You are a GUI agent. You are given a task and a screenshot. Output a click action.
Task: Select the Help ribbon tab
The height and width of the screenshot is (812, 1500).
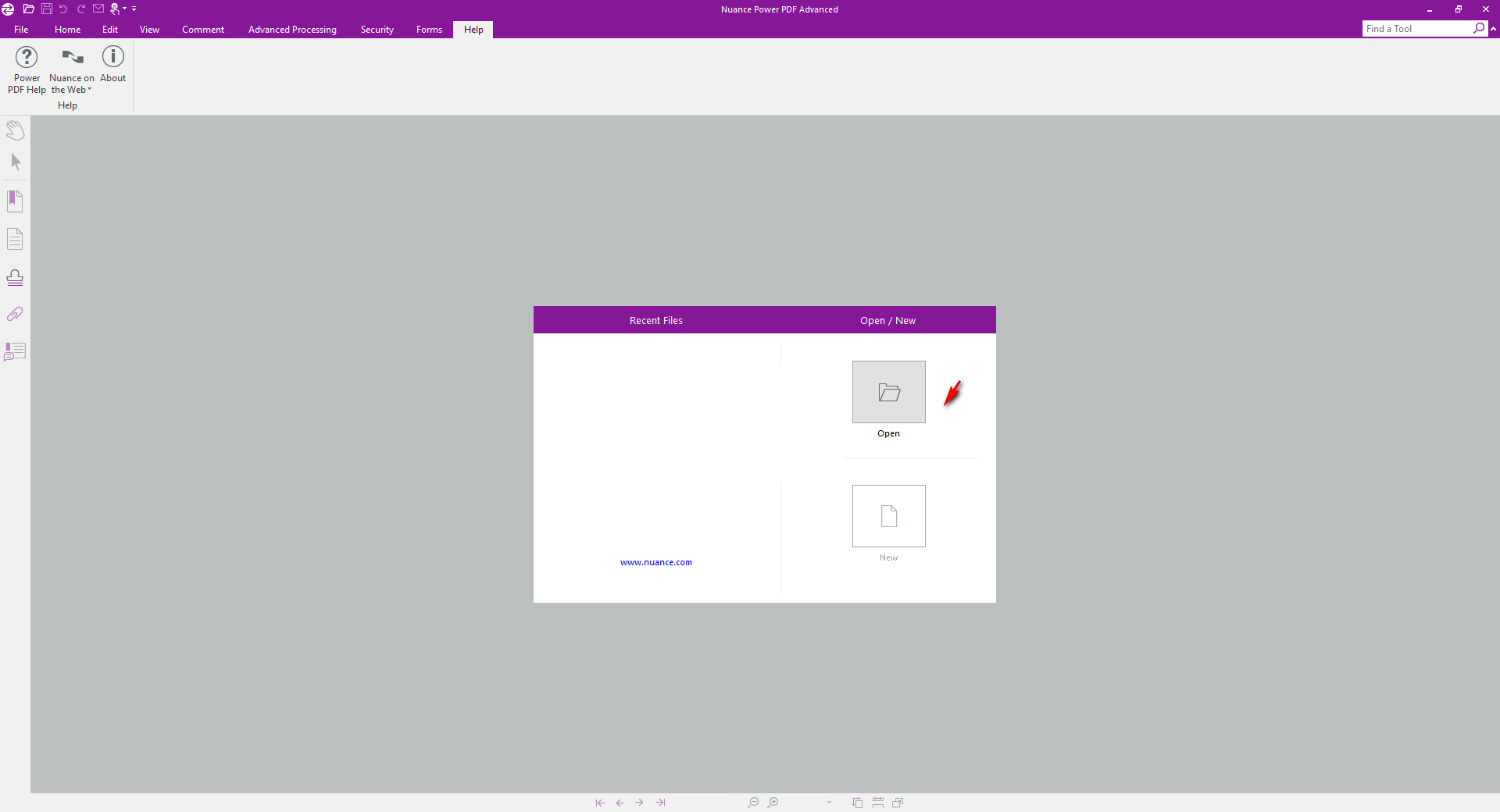[473, 30]
